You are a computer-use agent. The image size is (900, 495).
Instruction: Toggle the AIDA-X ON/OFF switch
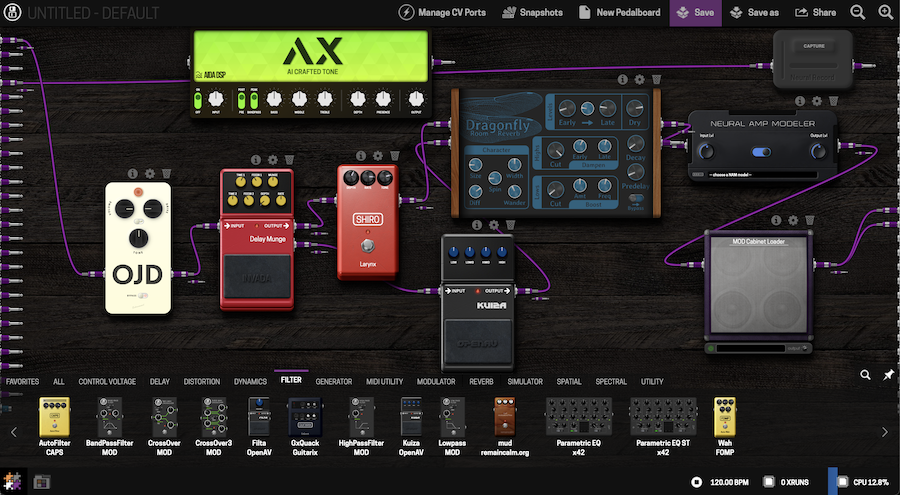pyautogui.click(x=198, y=100)
